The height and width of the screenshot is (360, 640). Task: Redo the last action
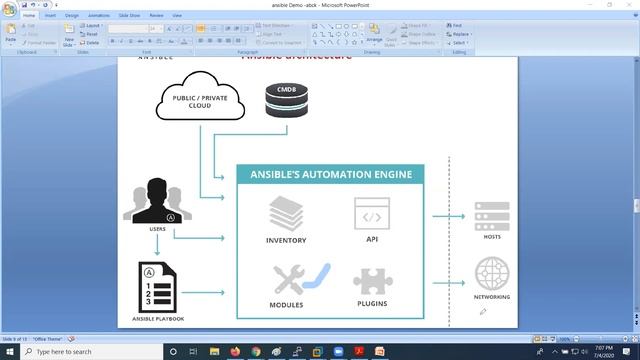pyautogui.click(x=45, y=5)
